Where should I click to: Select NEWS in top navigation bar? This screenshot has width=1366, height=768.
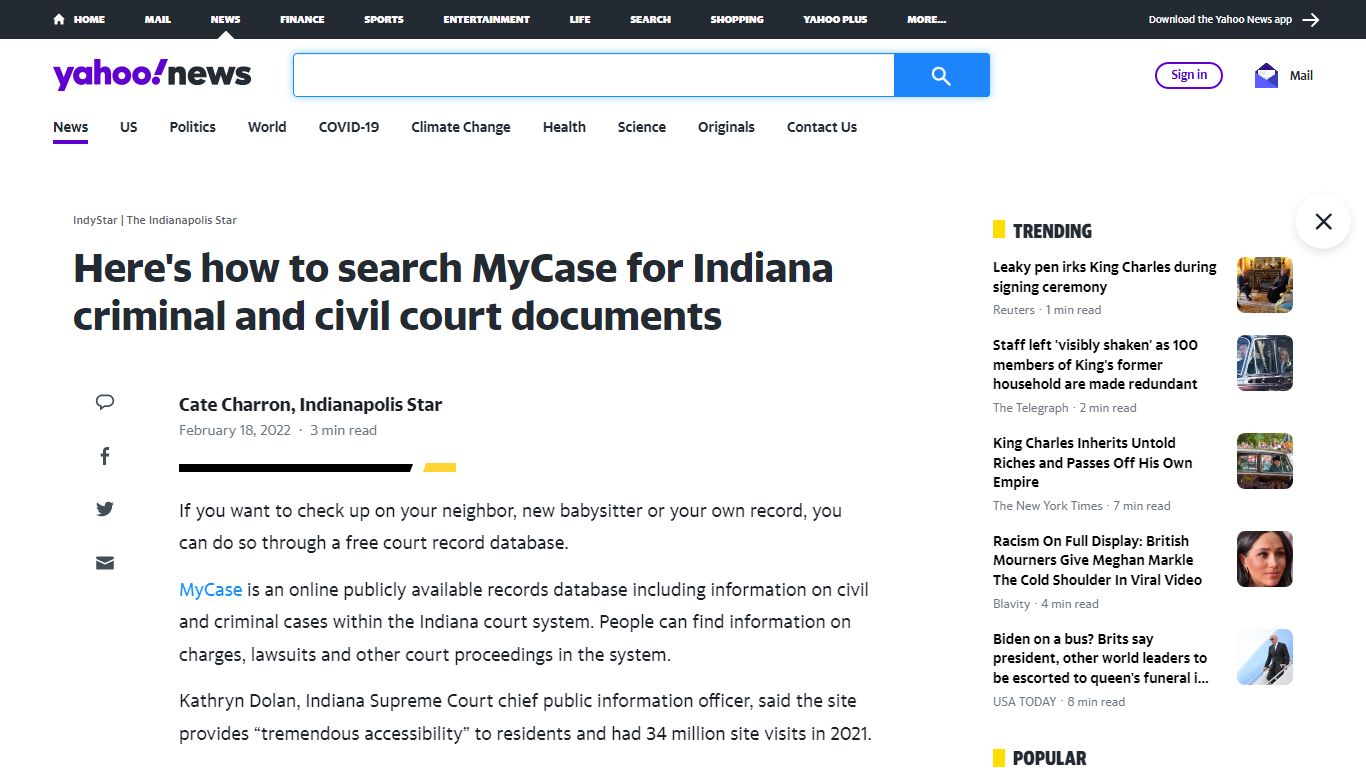pos(225,19)
